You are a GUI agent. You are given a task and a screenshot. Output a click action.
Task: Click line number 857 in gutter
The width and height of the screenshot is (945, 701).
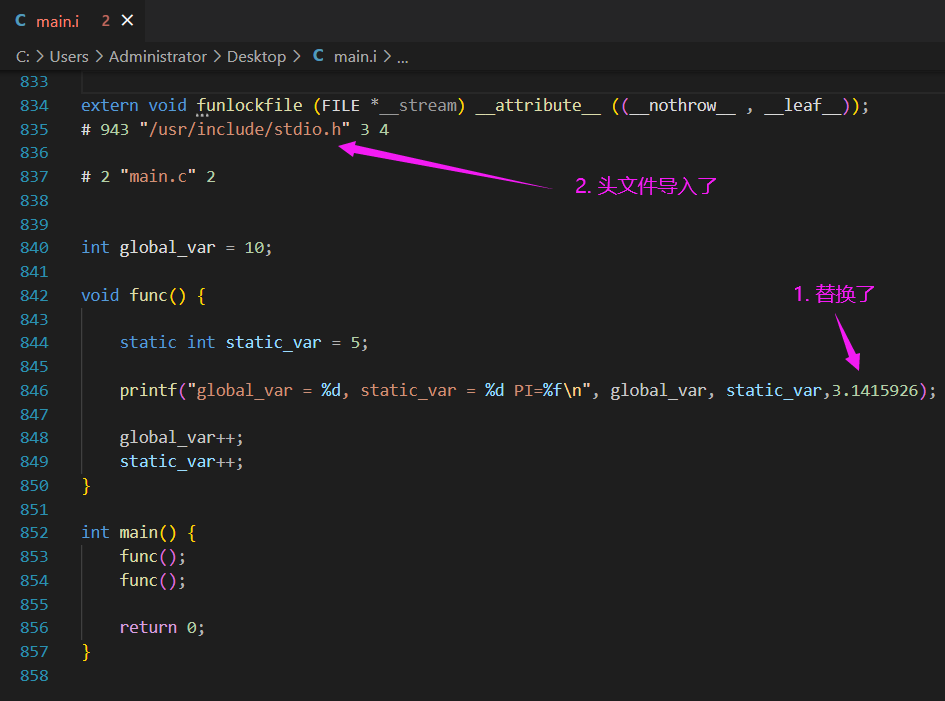pos(34,652)
